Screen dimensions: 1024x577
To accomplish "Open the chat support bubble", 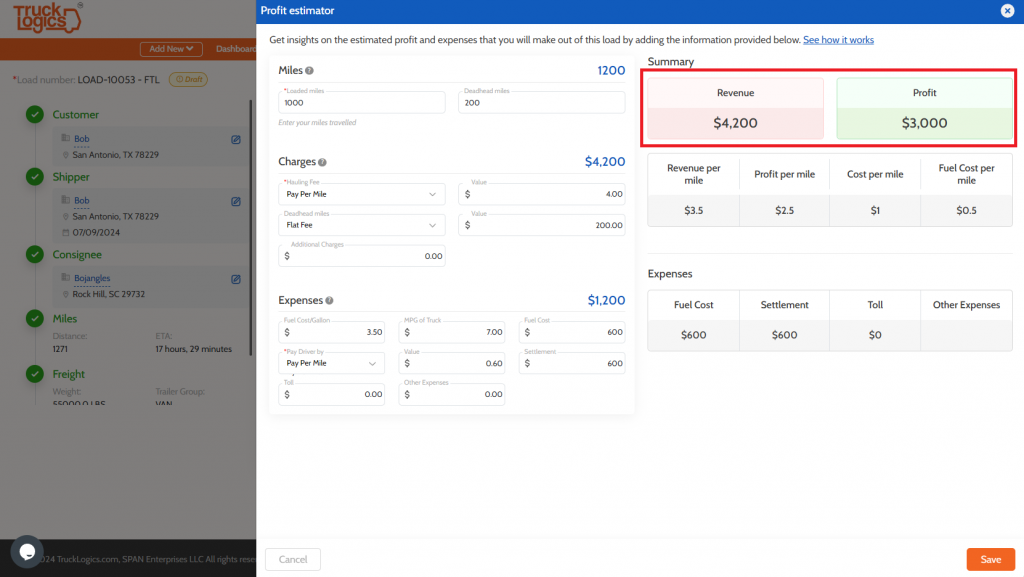I will tap(27, 552).
